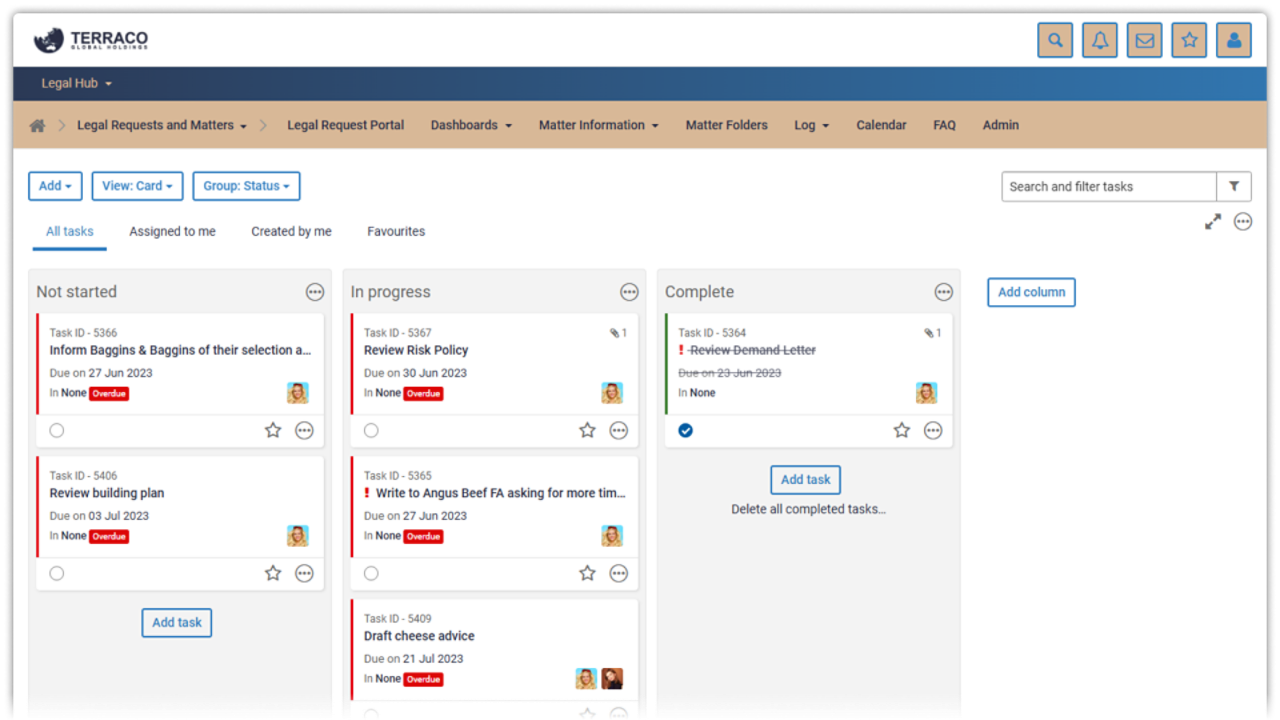Expand board to fullscreen with arrows icon
Viewport: 1280px width, 720px height.
[1213, 222]
